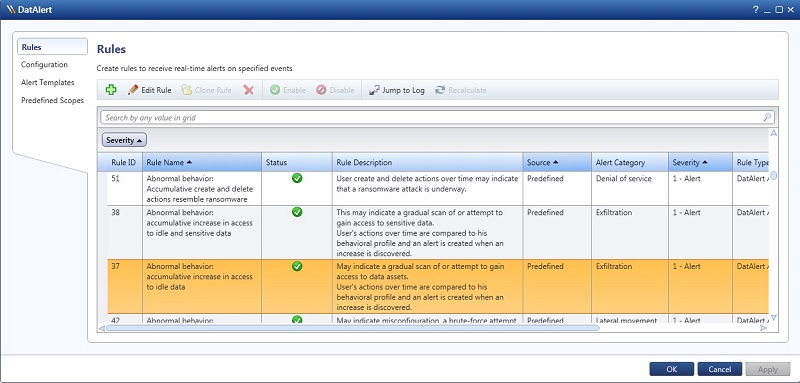Sort by Source column header

[x=557, y=162]
